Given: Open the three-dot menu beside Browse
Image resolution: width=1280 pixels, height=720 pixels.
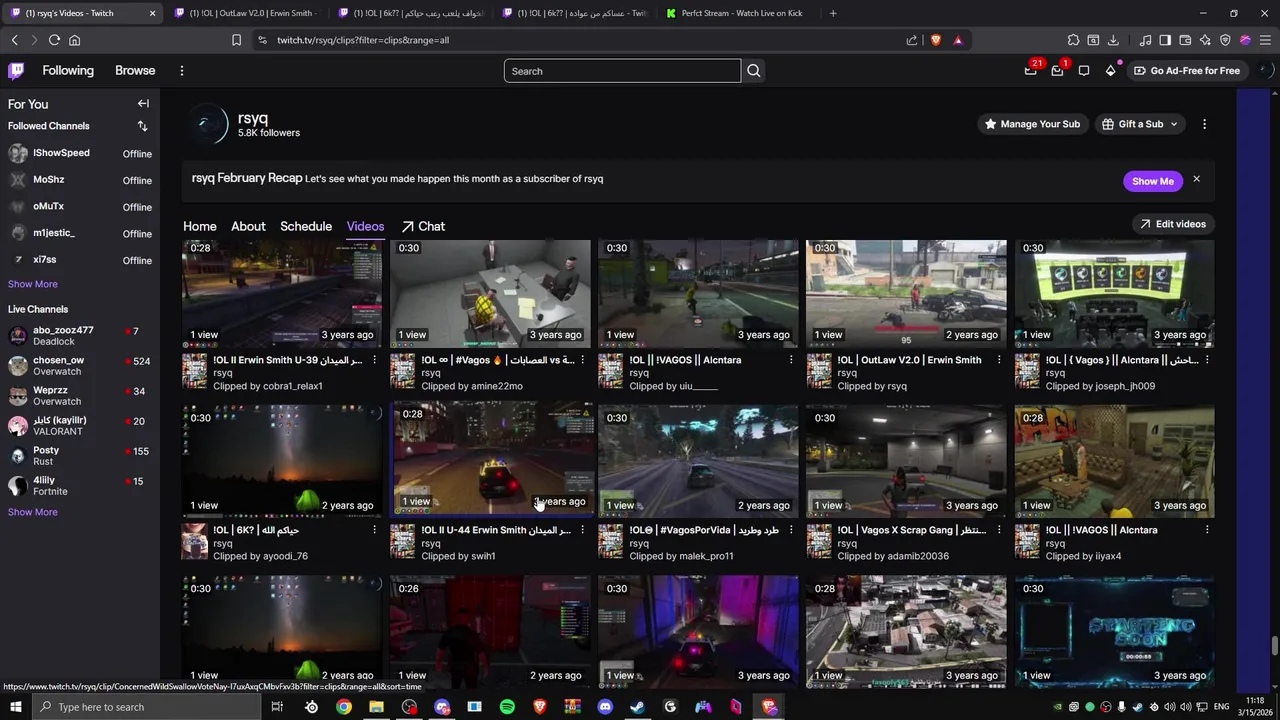Looking at the screenshot, I should 181,71.
